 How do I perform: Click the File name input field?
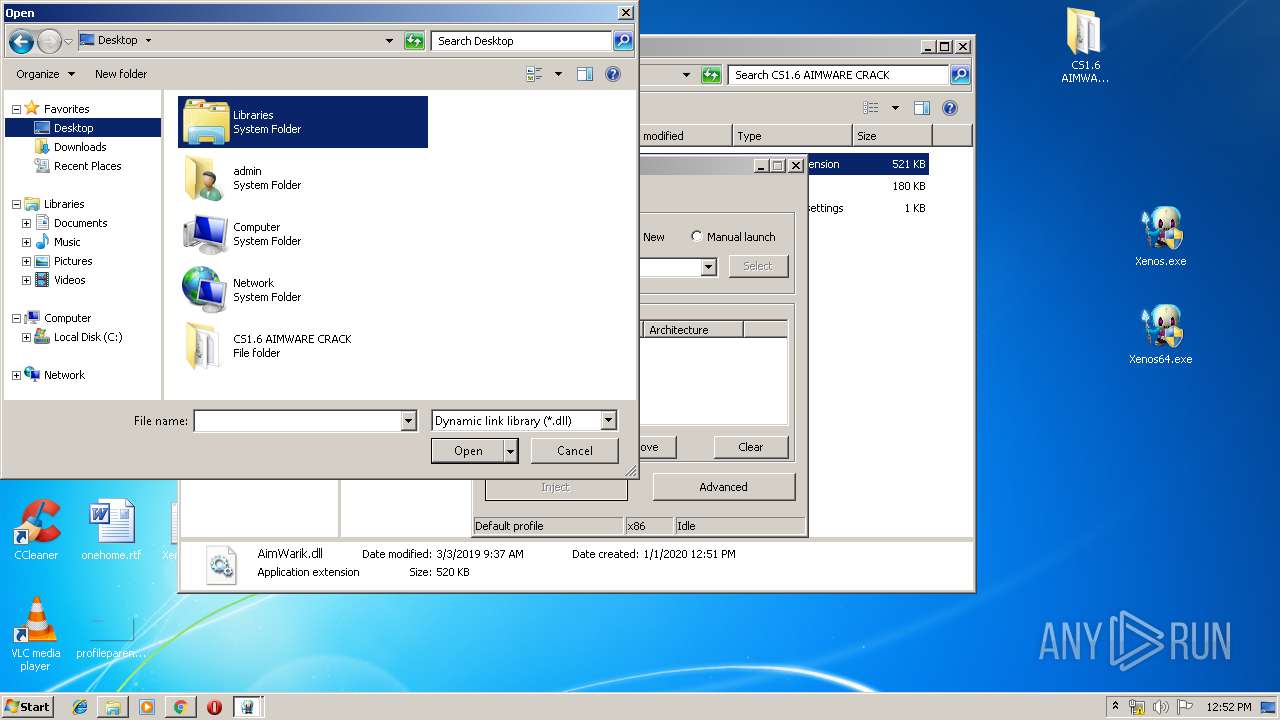[x=297, y=421]
